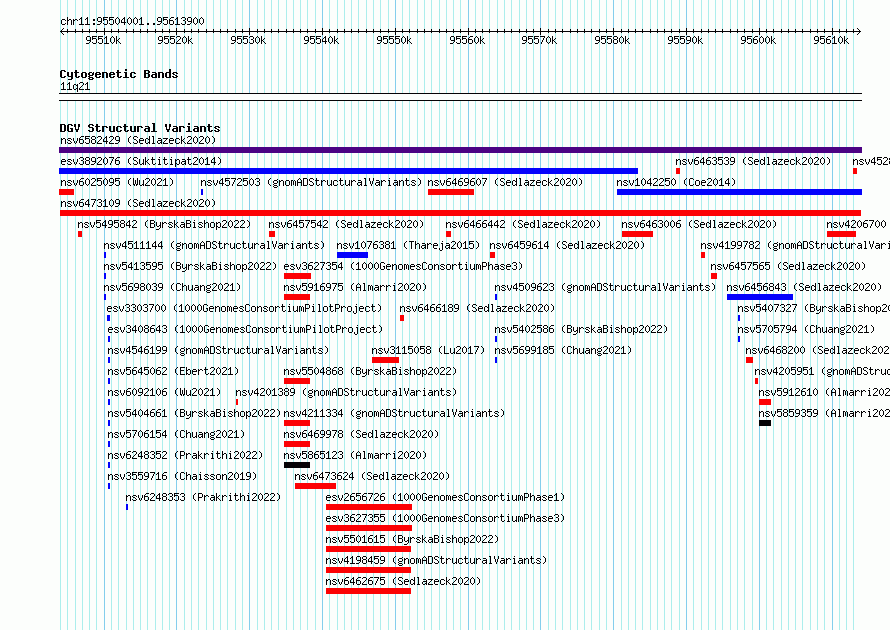Click the nsv5413595 (ByrskaBishop2022) label

[x=190, y=266]
